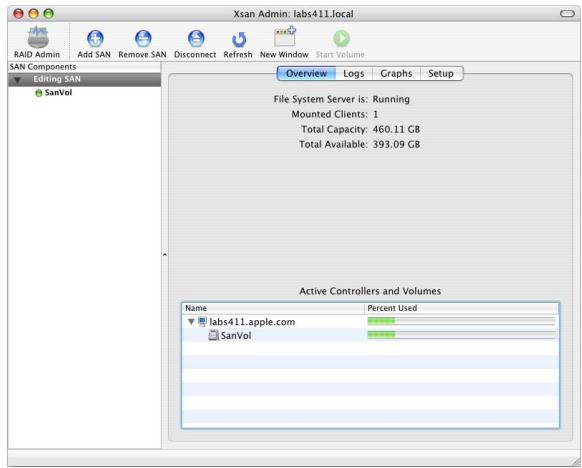Click the Total Capacity value 460.11 GB
The height and width of the screenshot is (468, 582).
[x=396, y=130]
